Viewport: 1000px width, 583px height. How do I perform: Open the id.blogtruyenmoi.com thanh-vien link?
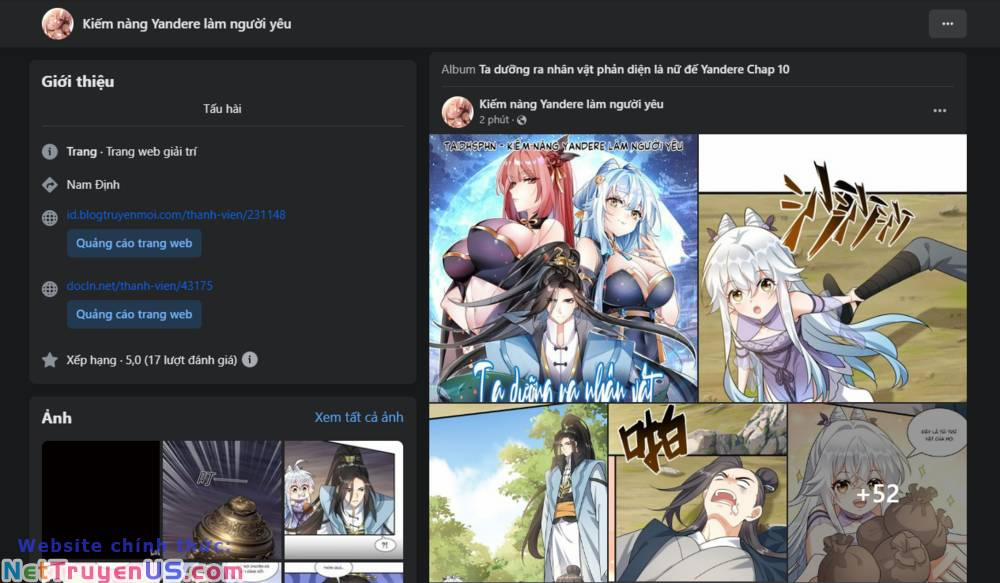click(176, 215)
